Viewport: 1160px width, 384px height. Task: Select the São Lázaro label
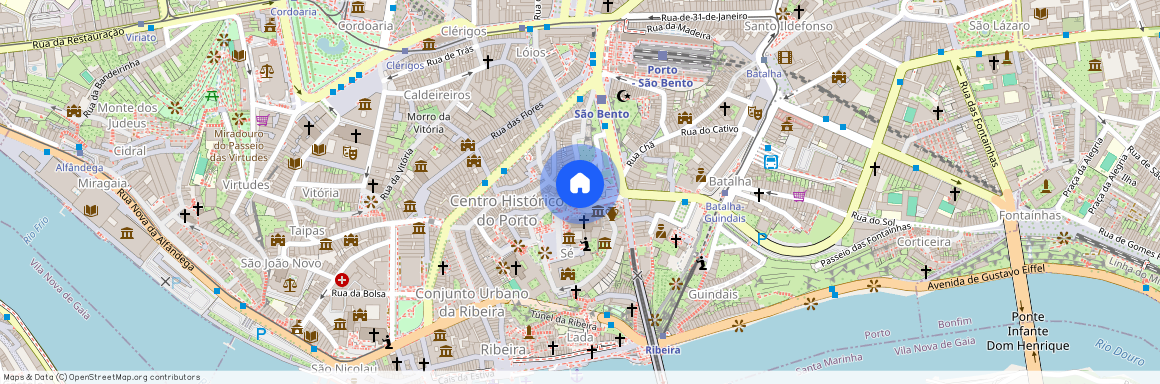pos(999,25)
